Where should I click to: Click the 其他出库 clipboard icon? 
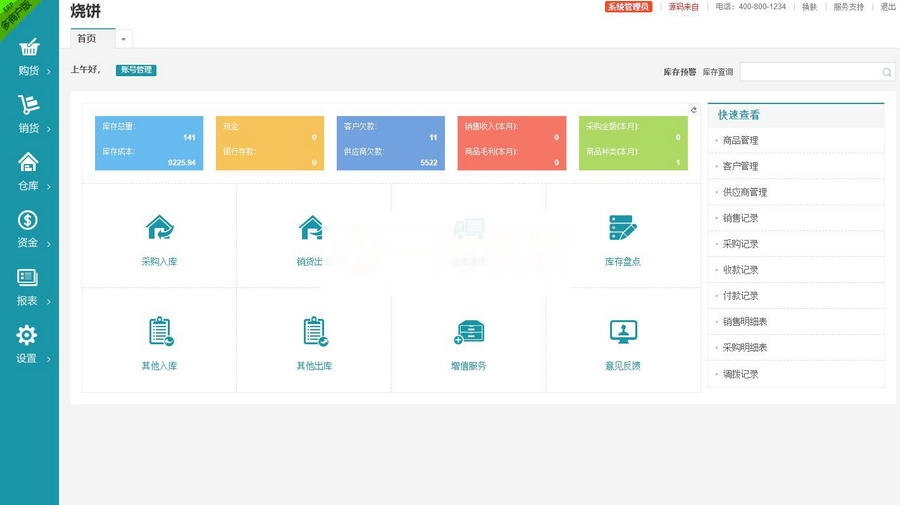tap(314, 332)
